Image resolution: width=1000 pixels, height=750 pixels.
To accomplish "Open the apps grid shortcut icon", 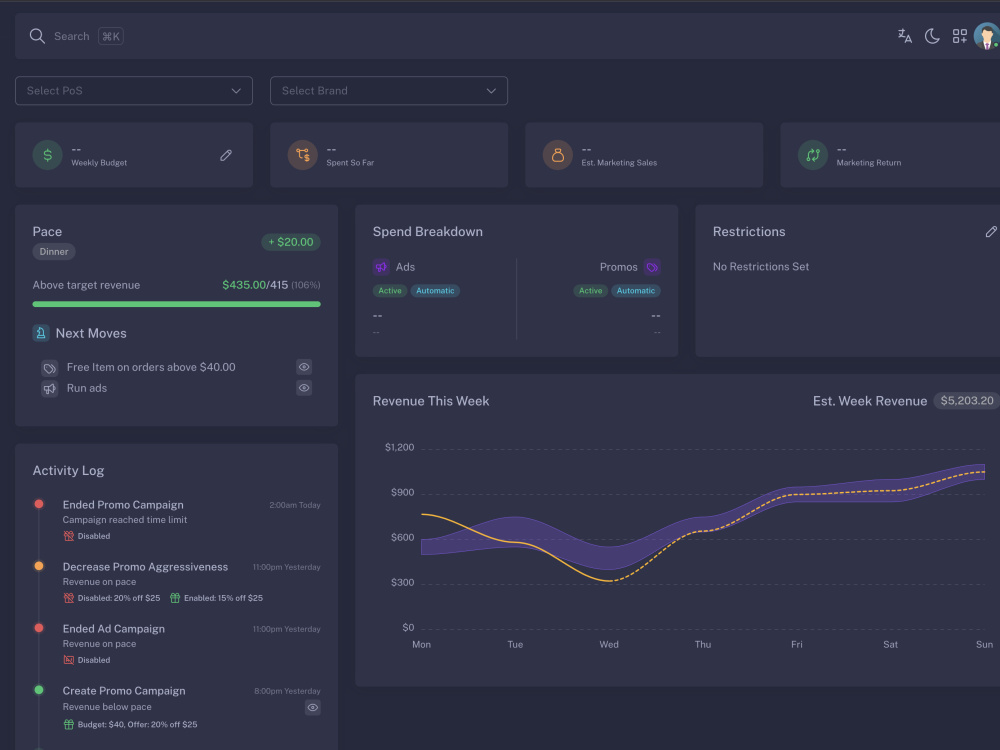I will [959, 36].
